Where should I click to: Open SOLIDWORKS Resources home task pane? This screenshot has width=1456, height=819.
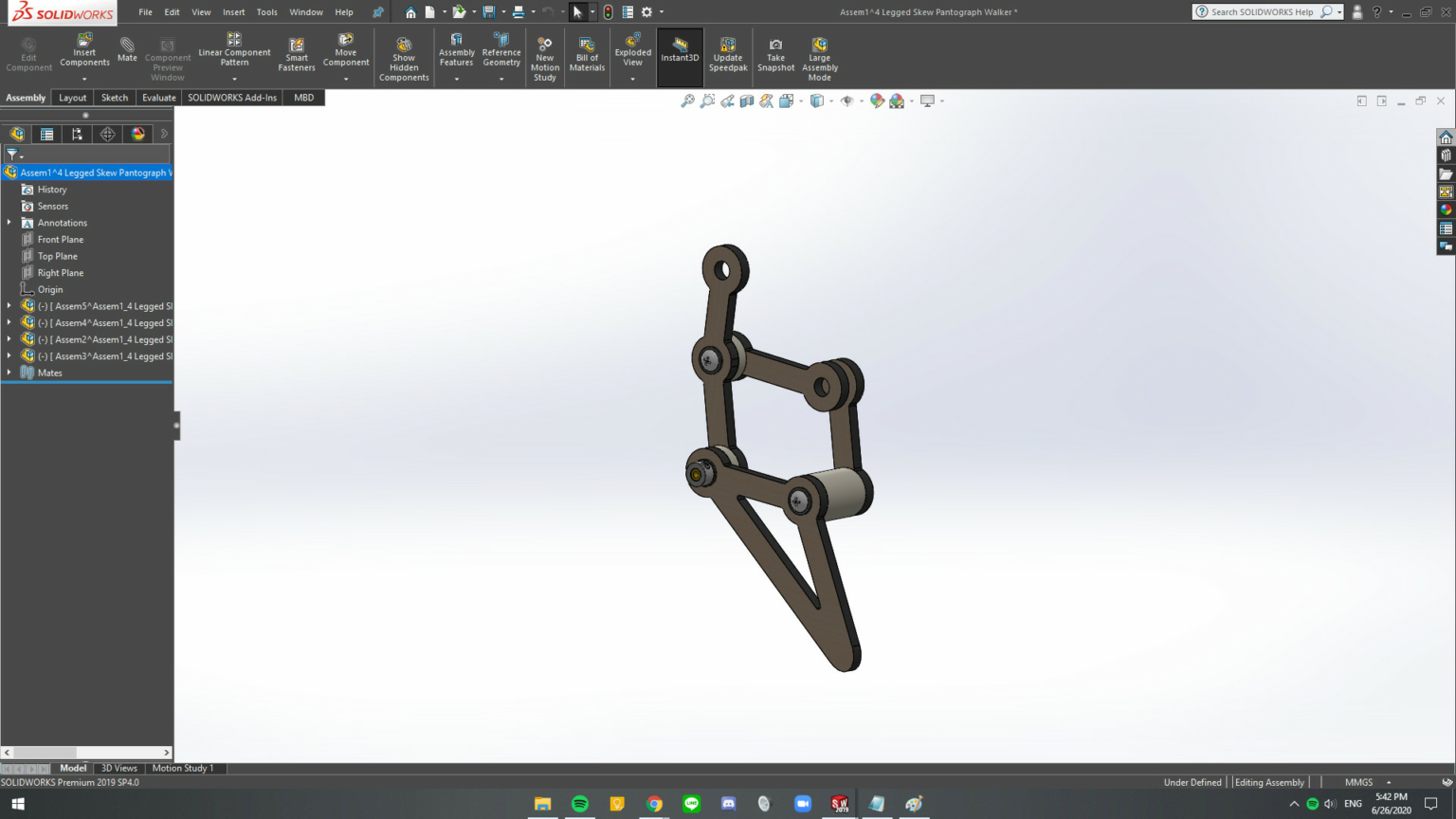click(1446, 137)
